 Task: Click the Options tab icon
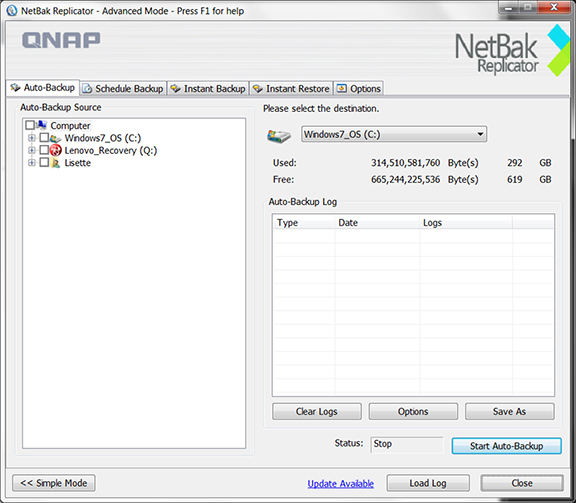[342, 89]
